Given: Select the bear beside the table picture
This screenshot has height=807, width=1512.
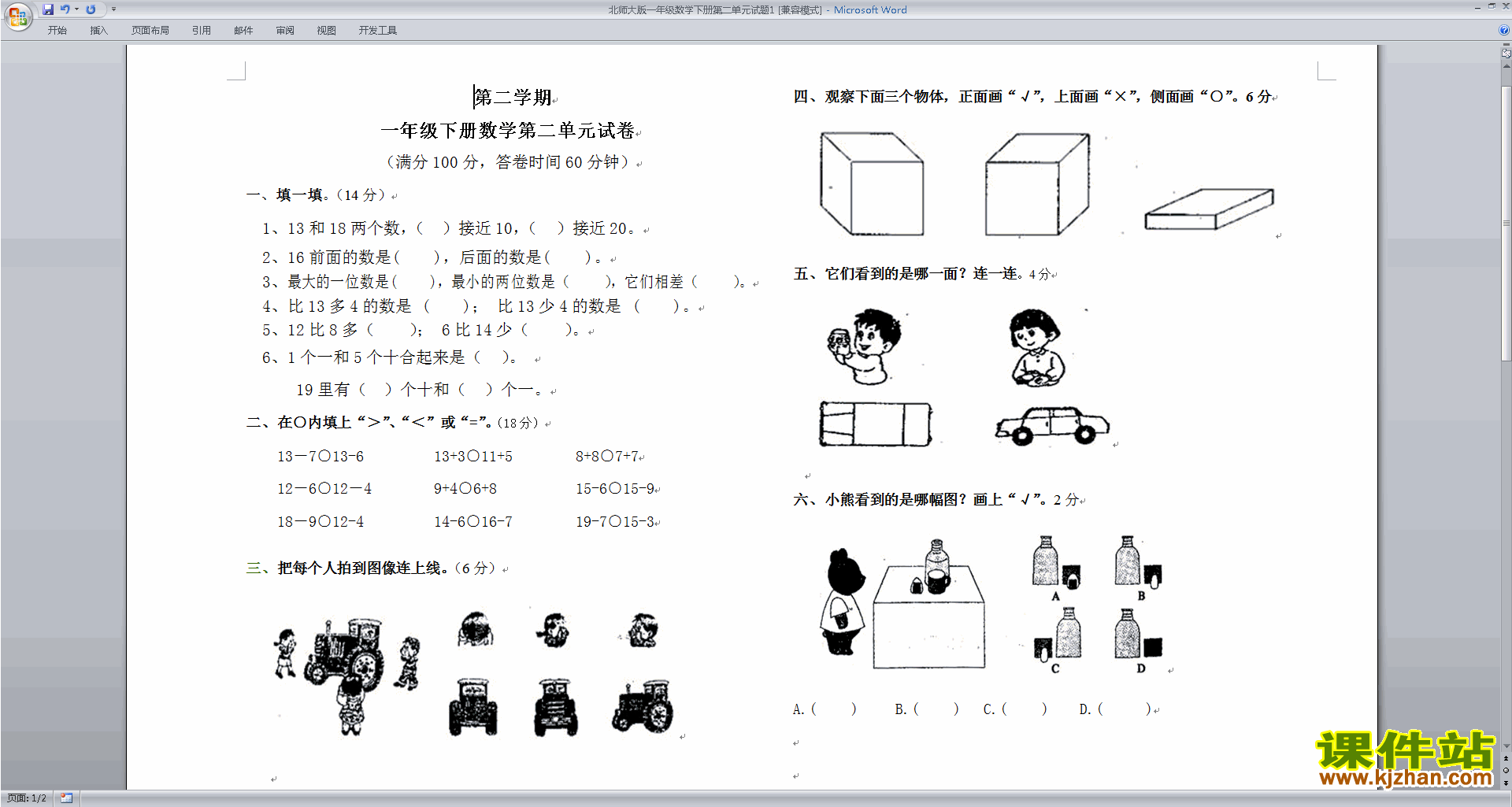Looking at the screenshot, I should click(902, 604).
